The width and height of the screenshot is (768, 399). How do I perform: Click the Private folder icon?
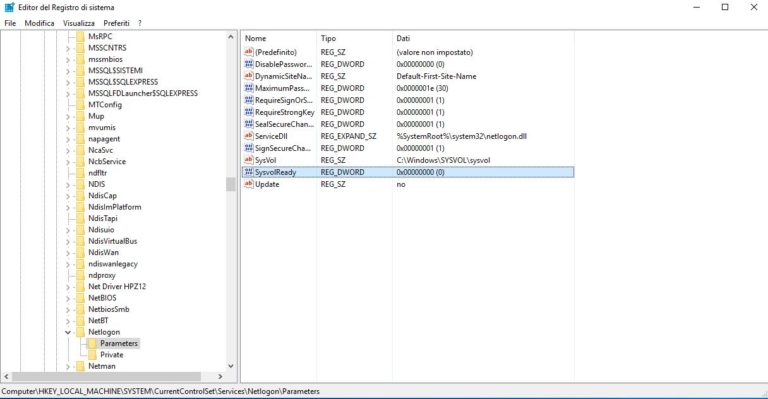pos(92,354)
